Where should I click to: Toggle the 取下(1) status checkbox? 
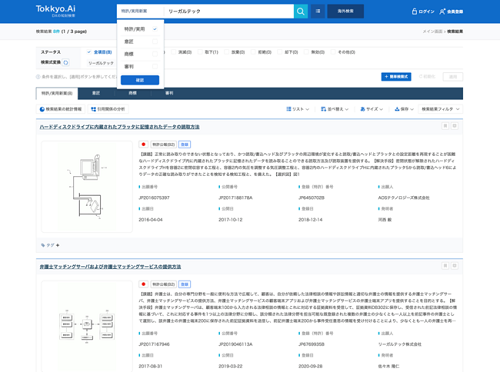tap(200, 52)
